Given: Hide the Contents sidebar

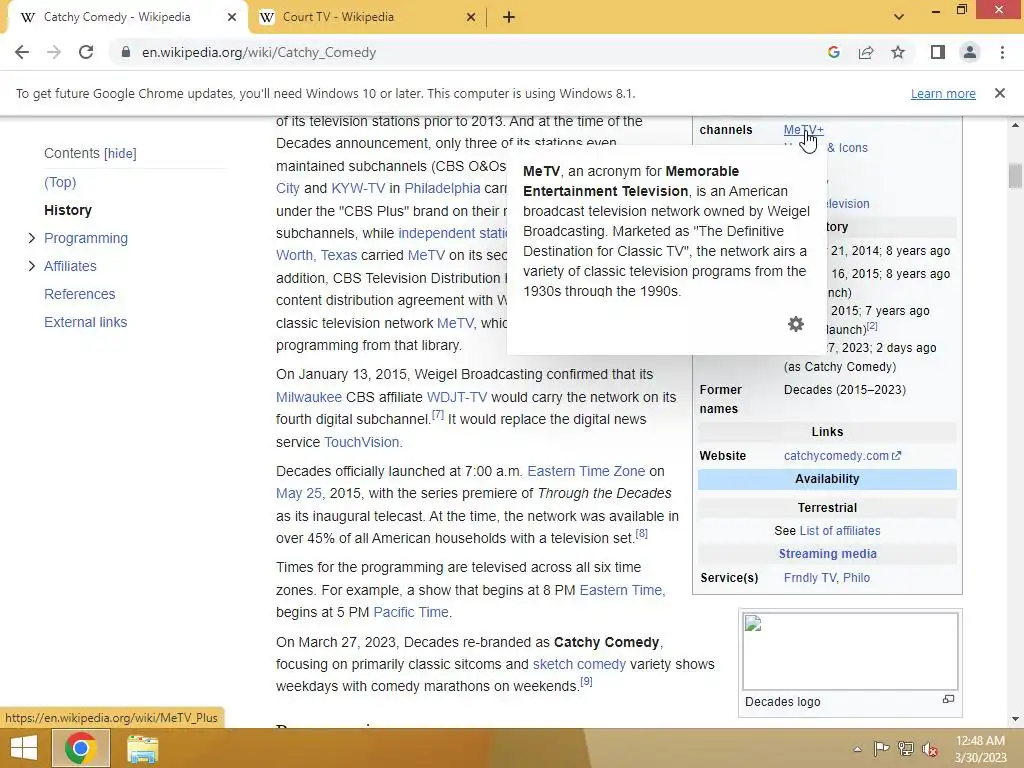Looking at the screenshot, I should [x=120, y=153].
